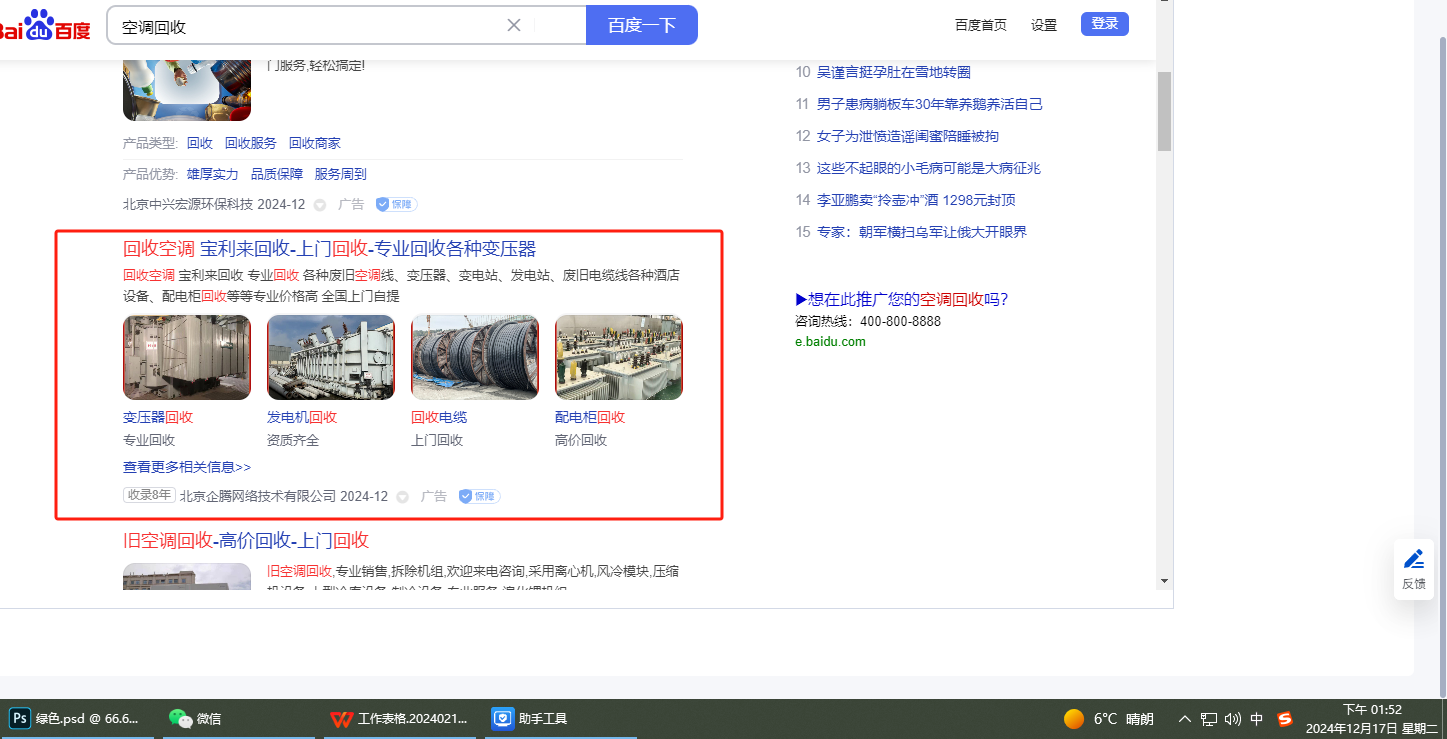Click the 百度一下 search button
This screenshot has height=739, width=1447.
(x=641, y=25)
